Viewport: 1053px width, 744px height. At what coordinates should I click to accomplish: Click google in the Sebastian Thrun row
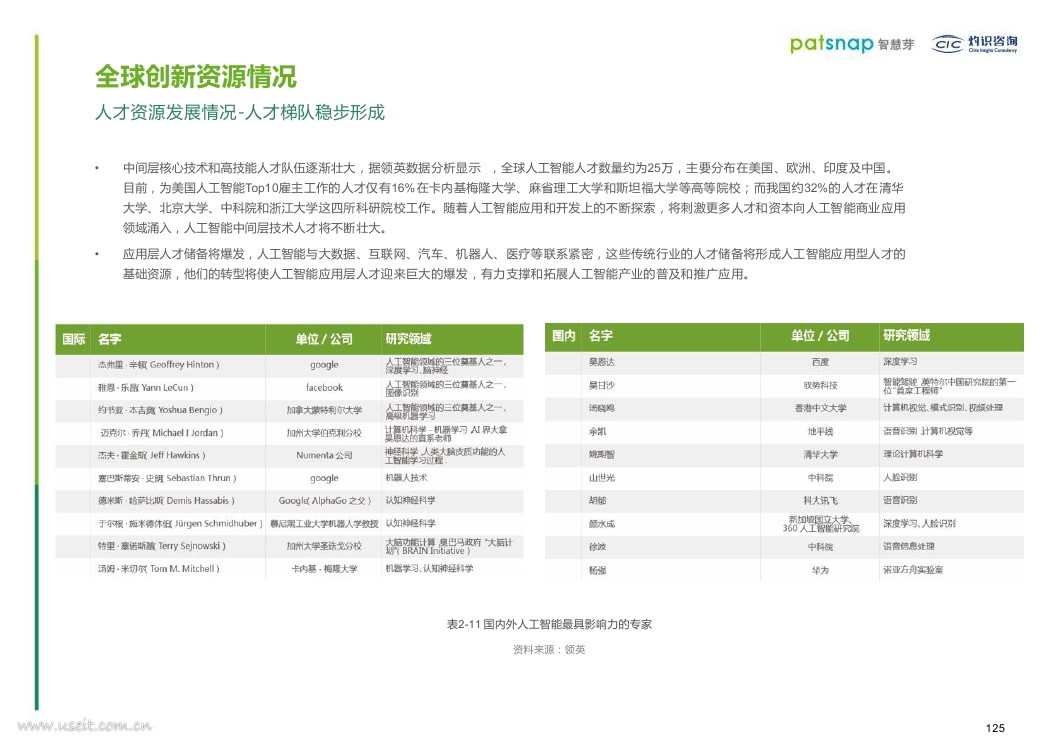[x=324, y=478]
